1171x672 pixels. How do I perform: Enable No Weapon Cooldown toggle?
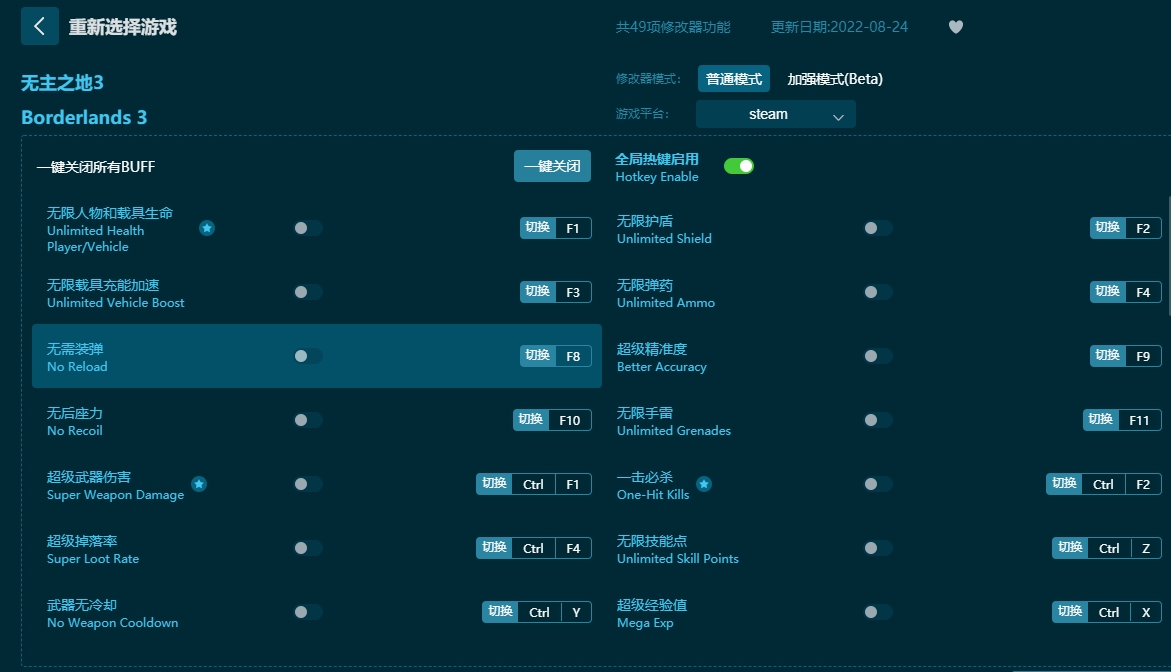click(308, 612)
